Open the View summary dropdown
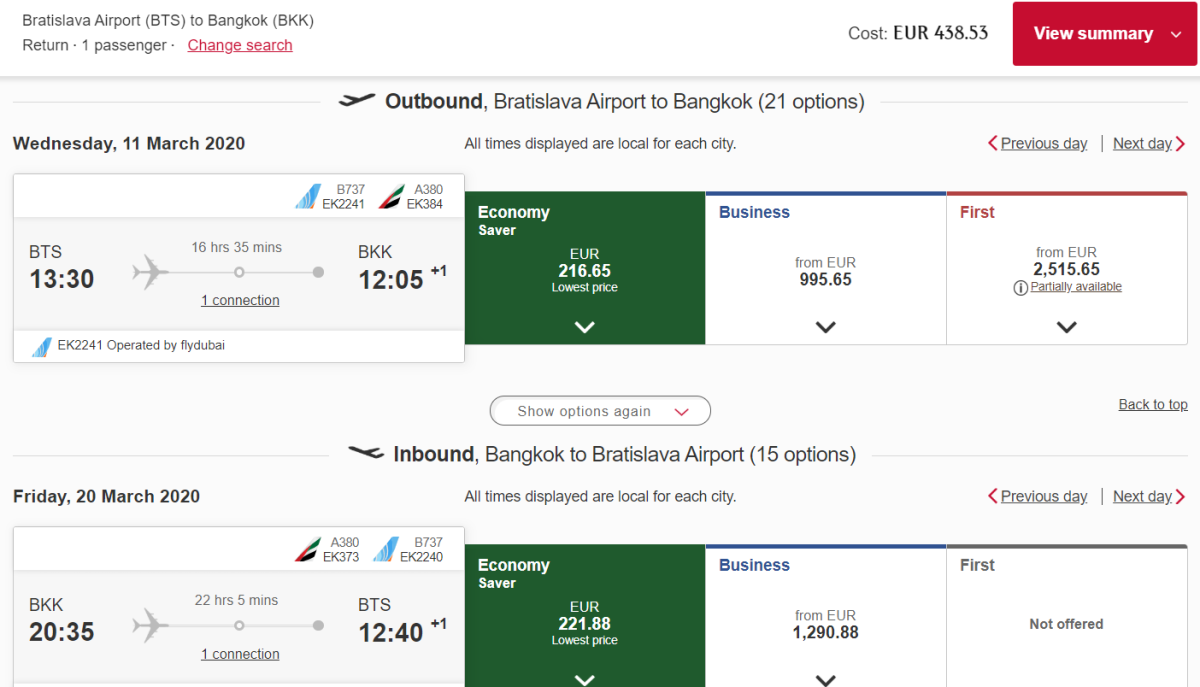 pyautogui.click(x=1104, y=34)
